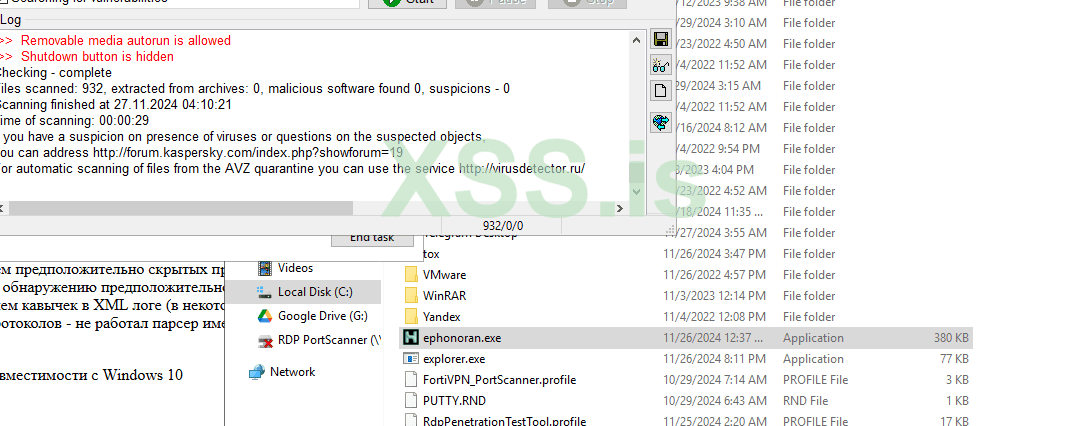Viewport: 1087px width, 426px height.
Task: Click the 'Files scanned: 932' log line
Action: click(x=255, y=89)
